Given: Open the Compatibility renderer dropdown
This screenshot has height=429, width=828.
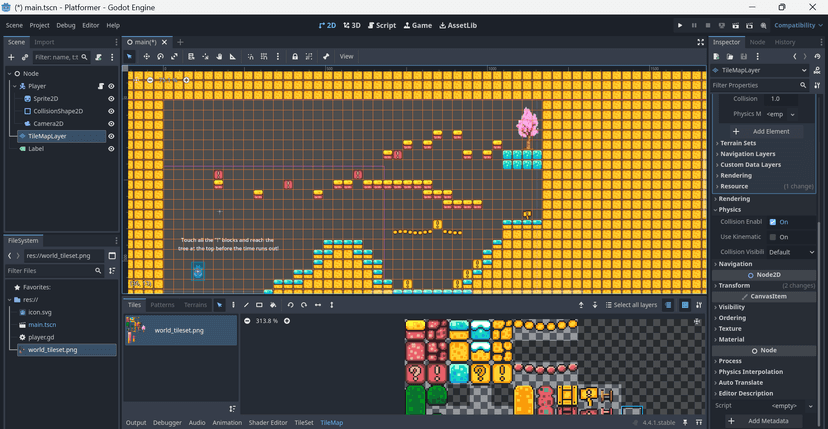Looking at the screenshot, I should coord(796,25).
